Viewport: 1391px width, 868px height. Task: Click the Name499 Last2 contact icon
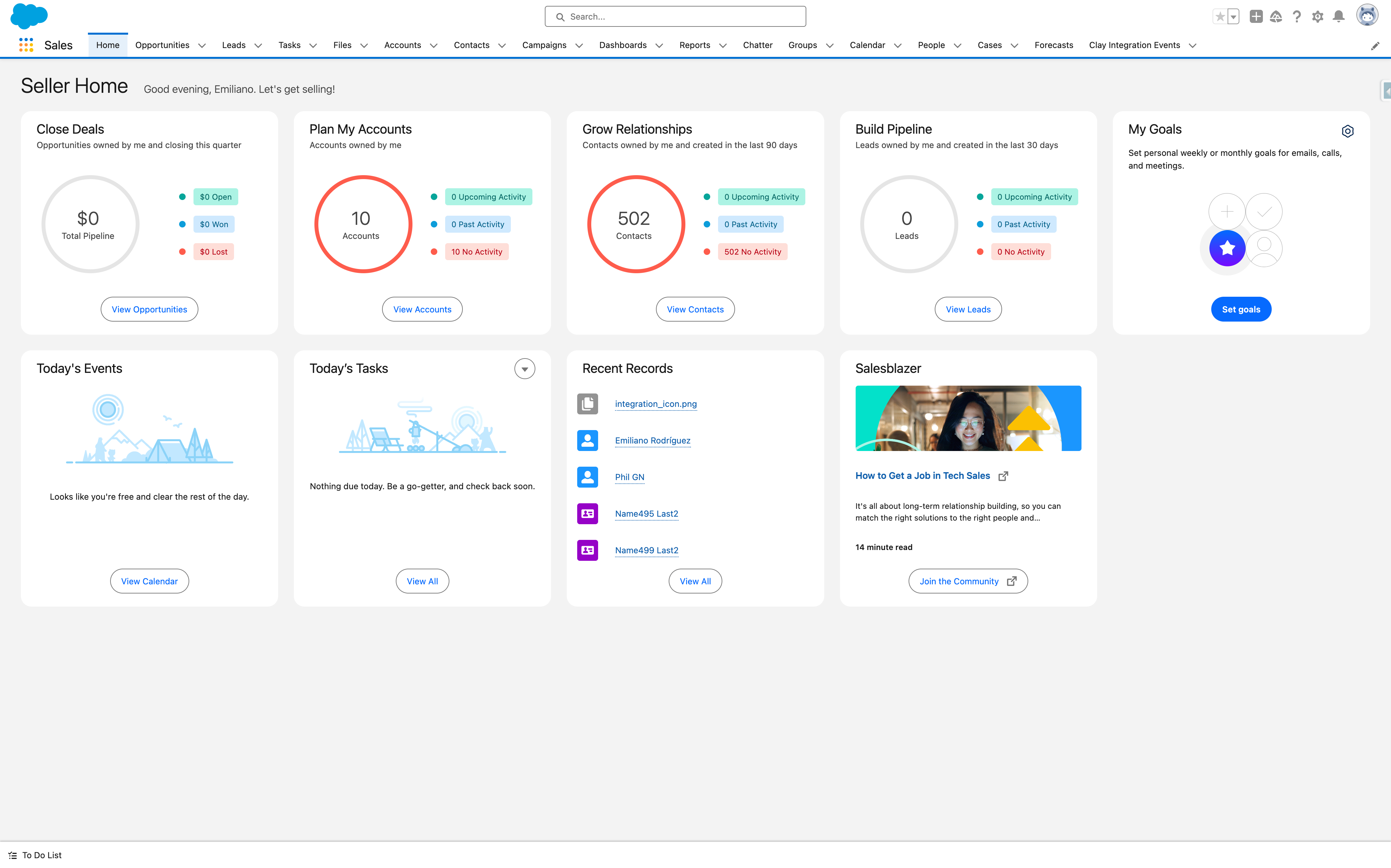587,550
